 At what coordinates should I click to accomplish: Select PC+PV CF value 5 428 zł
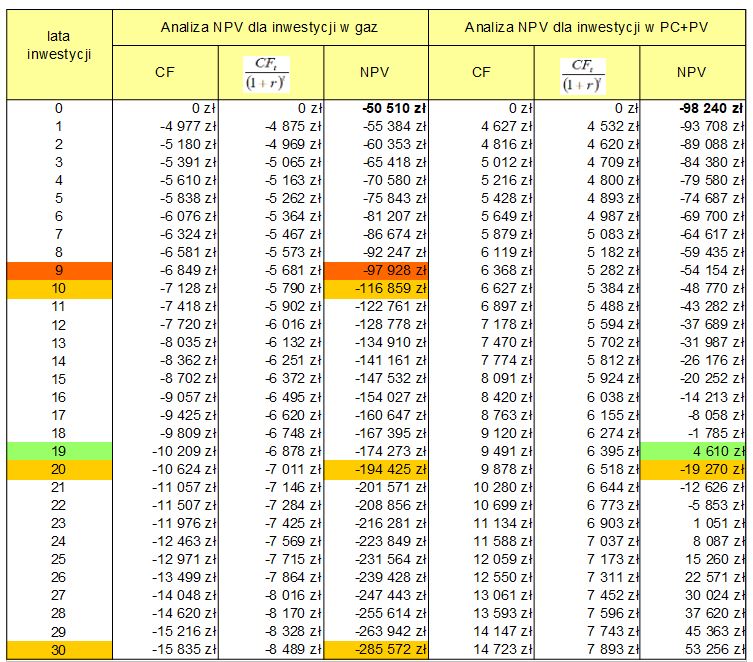pos(507,199)
